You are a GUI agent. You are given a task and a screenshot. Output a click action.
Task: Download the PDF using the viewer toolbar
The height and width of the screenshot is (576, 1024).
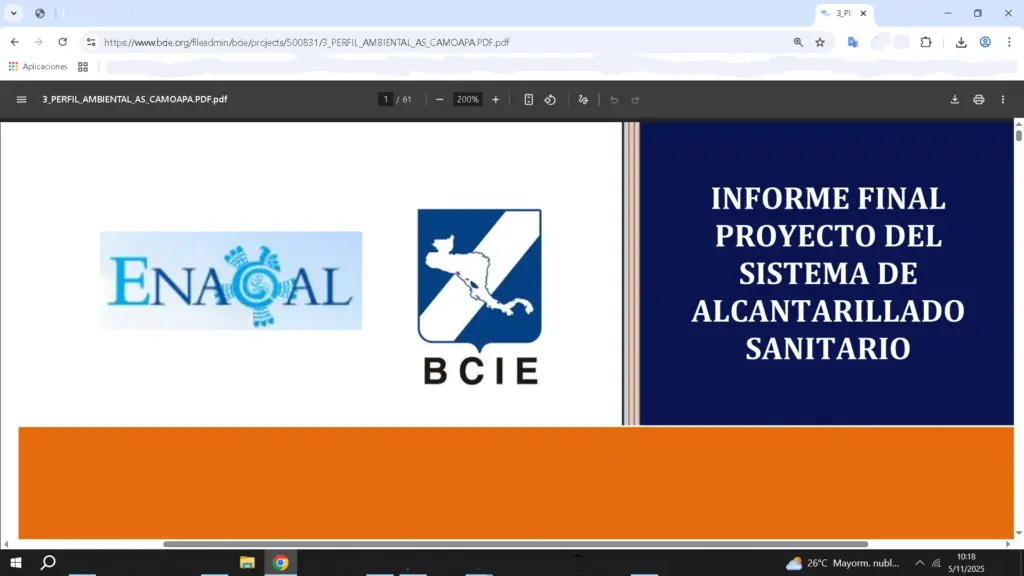coord(953,99)
